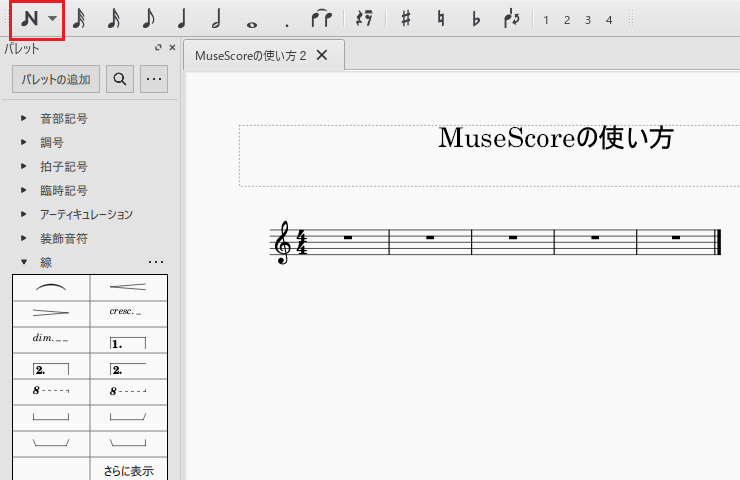The image size is (740, 480).
Task: Expand the 装飾音符 palette
Action: (24, 238)
